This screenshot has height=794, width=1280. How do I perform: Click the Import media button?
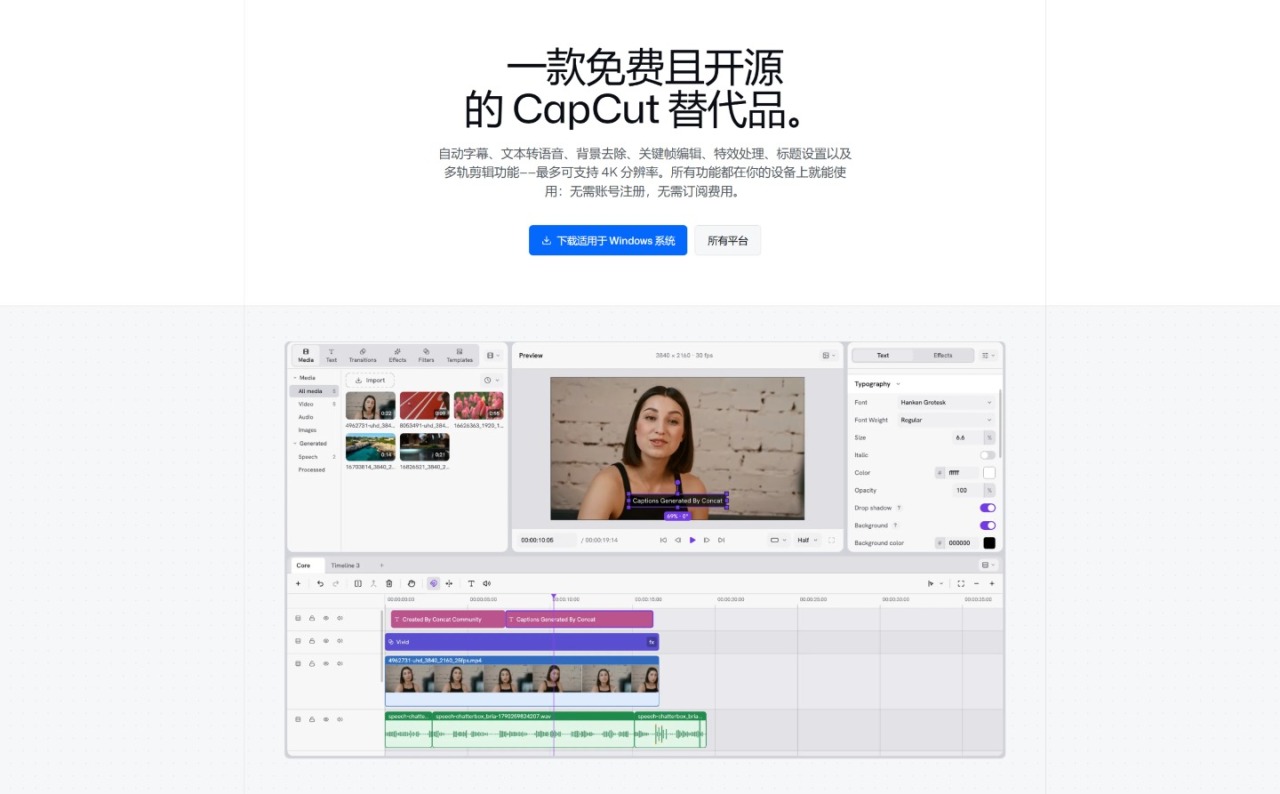click(370, 380)
